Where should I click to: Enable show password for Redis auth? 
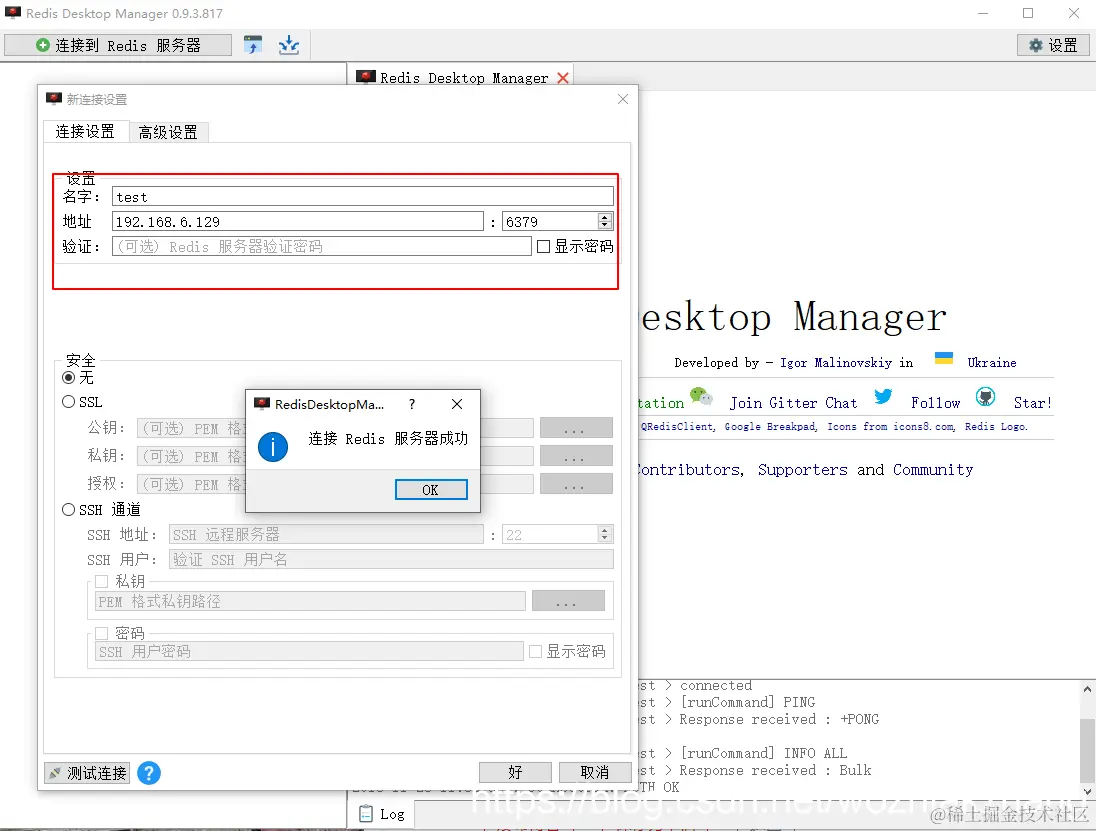coord(543,247)
